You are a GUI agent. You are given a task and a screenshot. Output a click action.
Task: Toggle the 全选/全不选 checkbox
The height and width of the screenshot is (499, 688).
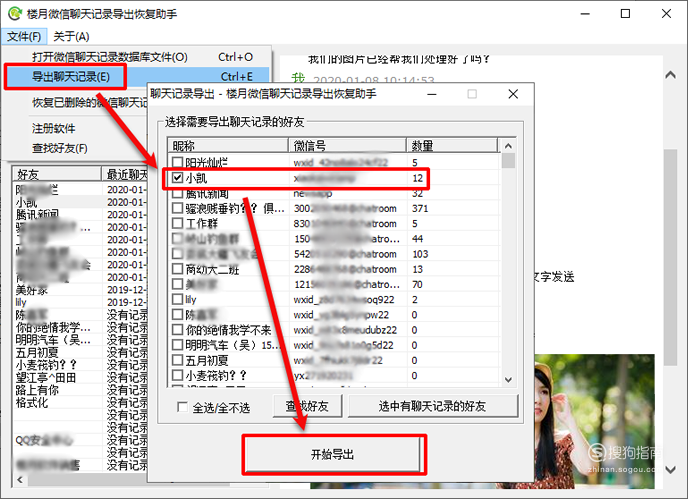(183, 407)
